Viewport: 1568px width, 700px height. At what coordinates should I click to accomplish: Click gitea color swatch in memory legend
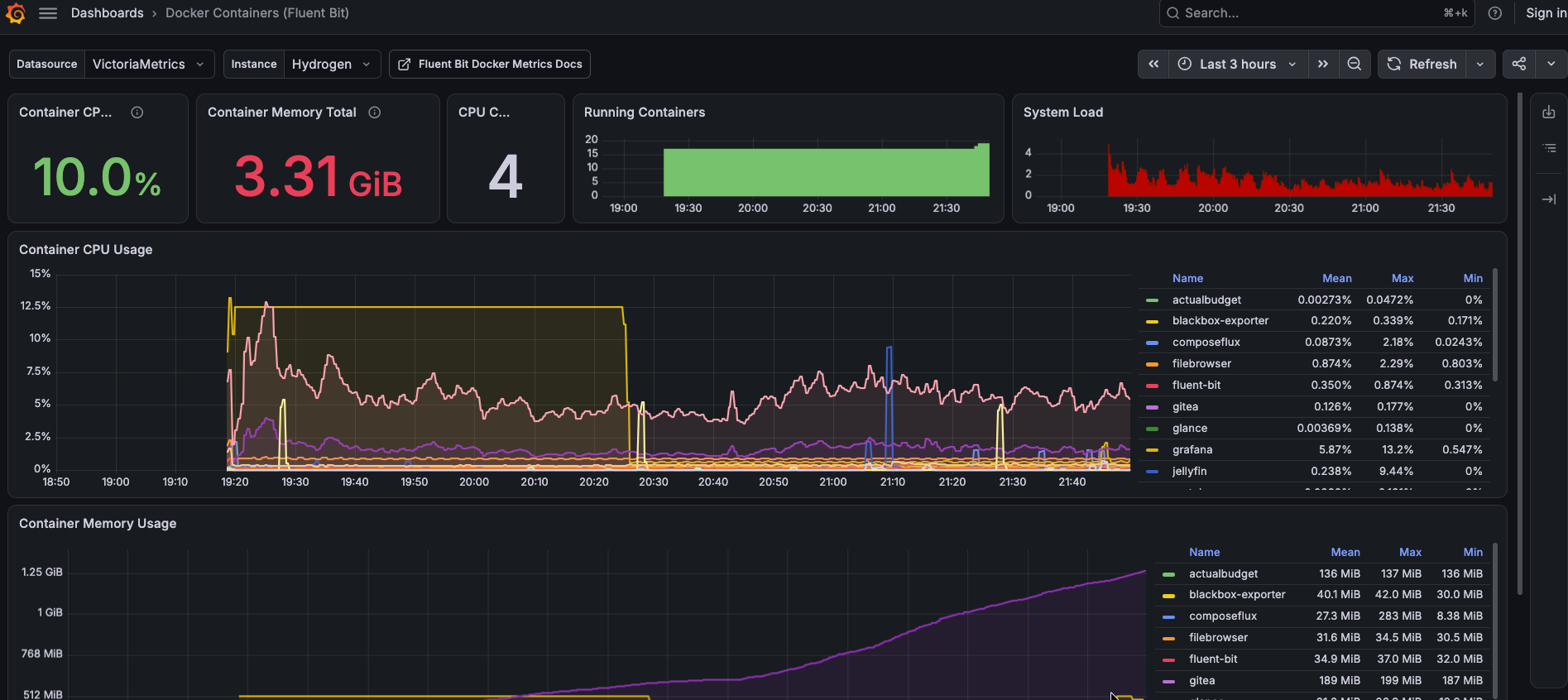tap(1168, 682)
